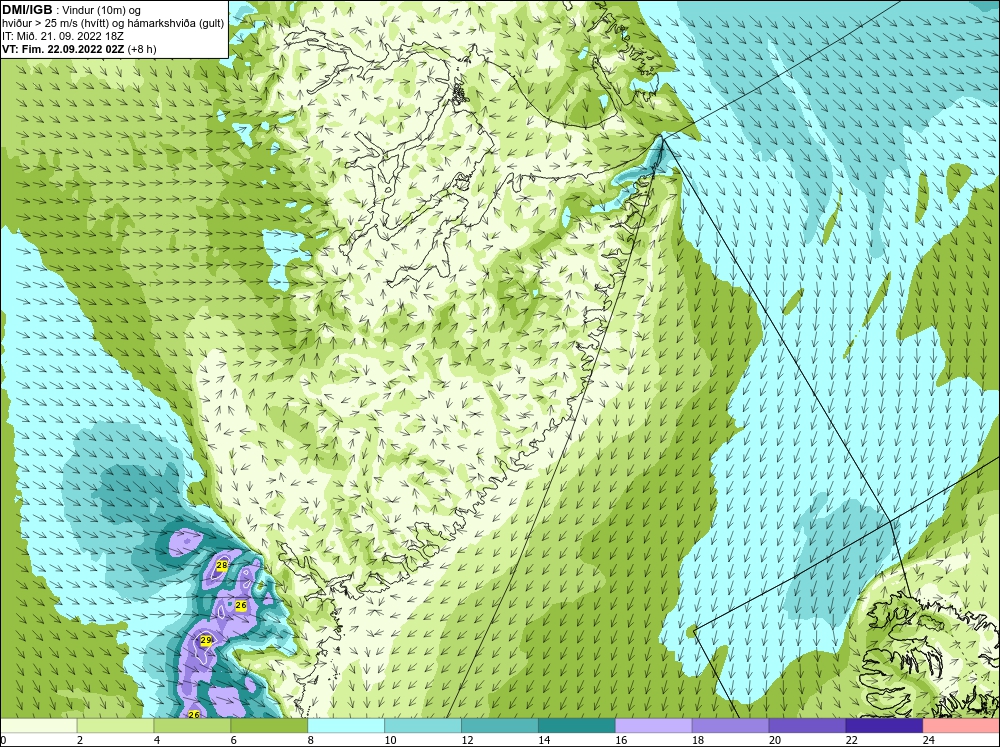Click the violet 20–22 m/s legend swatch
1000x747 pixels.
[807, 725]
